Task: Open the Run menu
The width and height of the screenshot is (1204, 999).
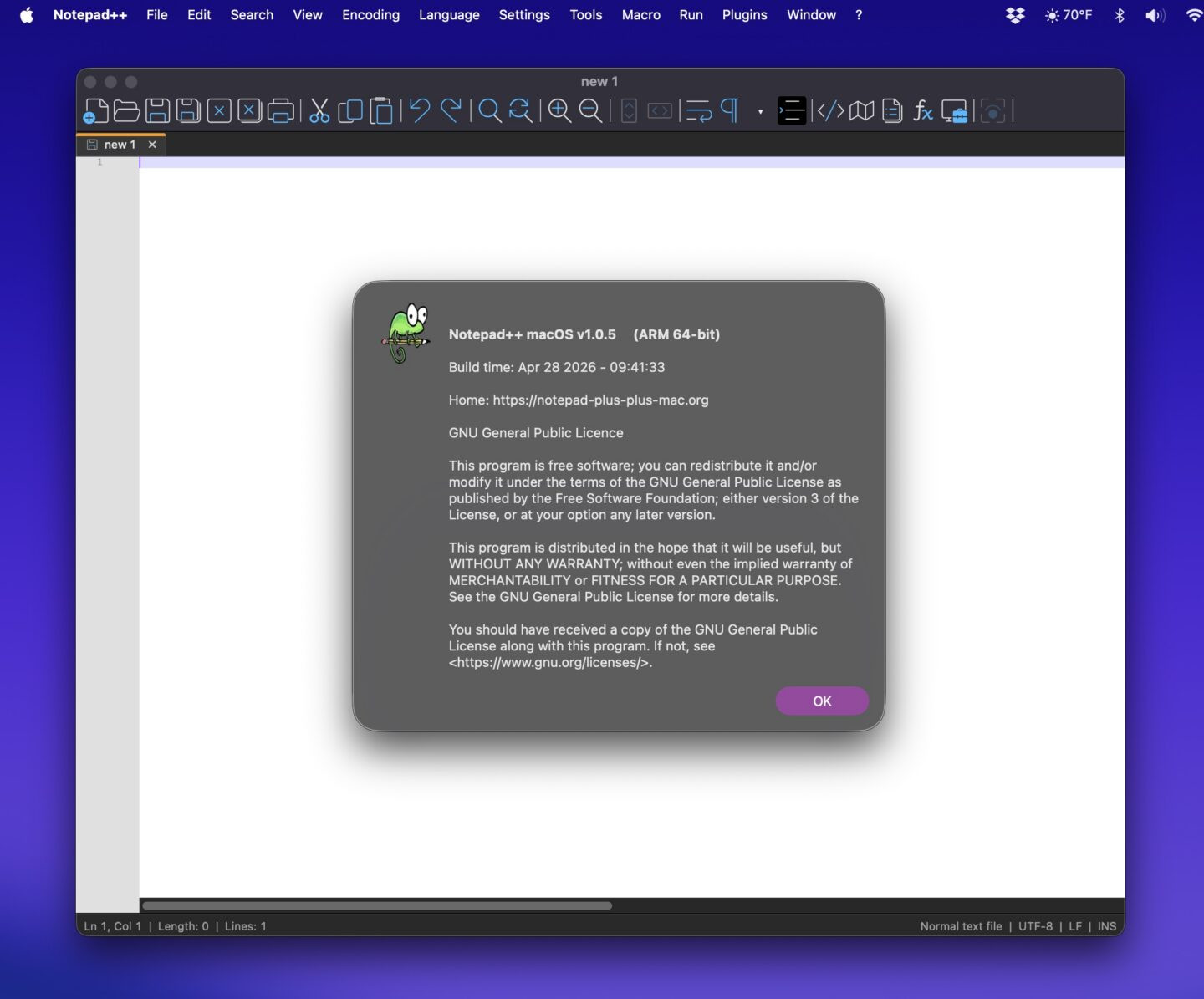Action: [691, 15]
